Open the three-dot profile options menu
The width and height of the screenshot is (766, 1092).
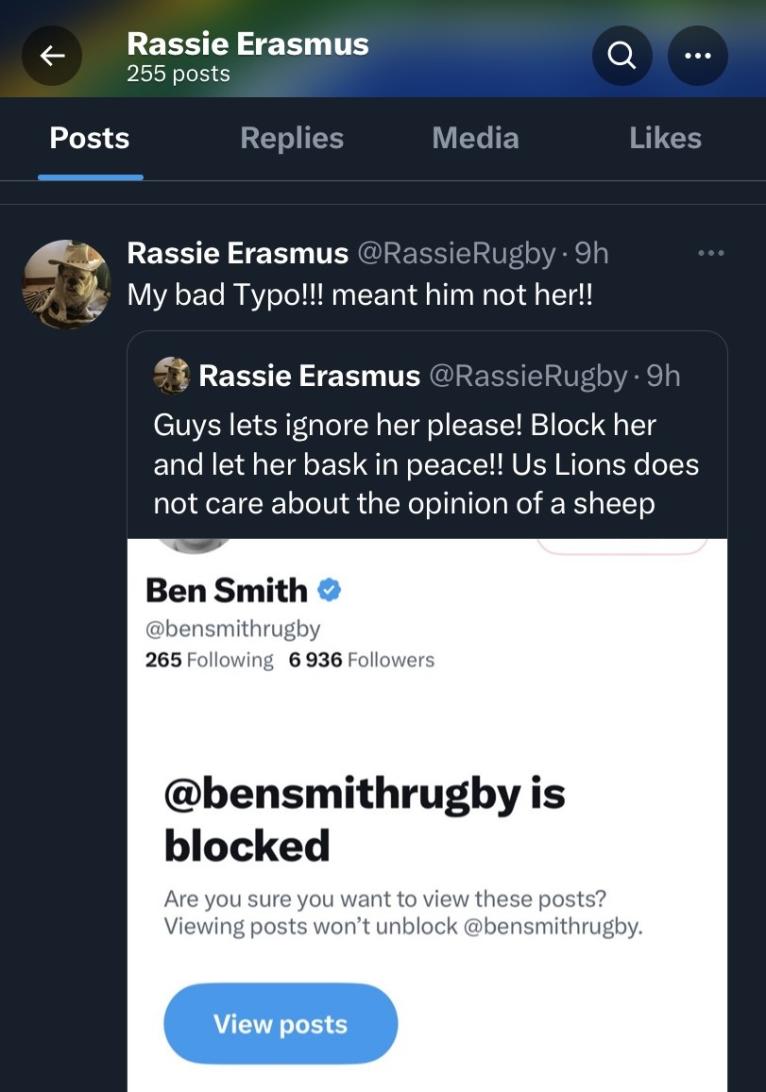point(698,56)
